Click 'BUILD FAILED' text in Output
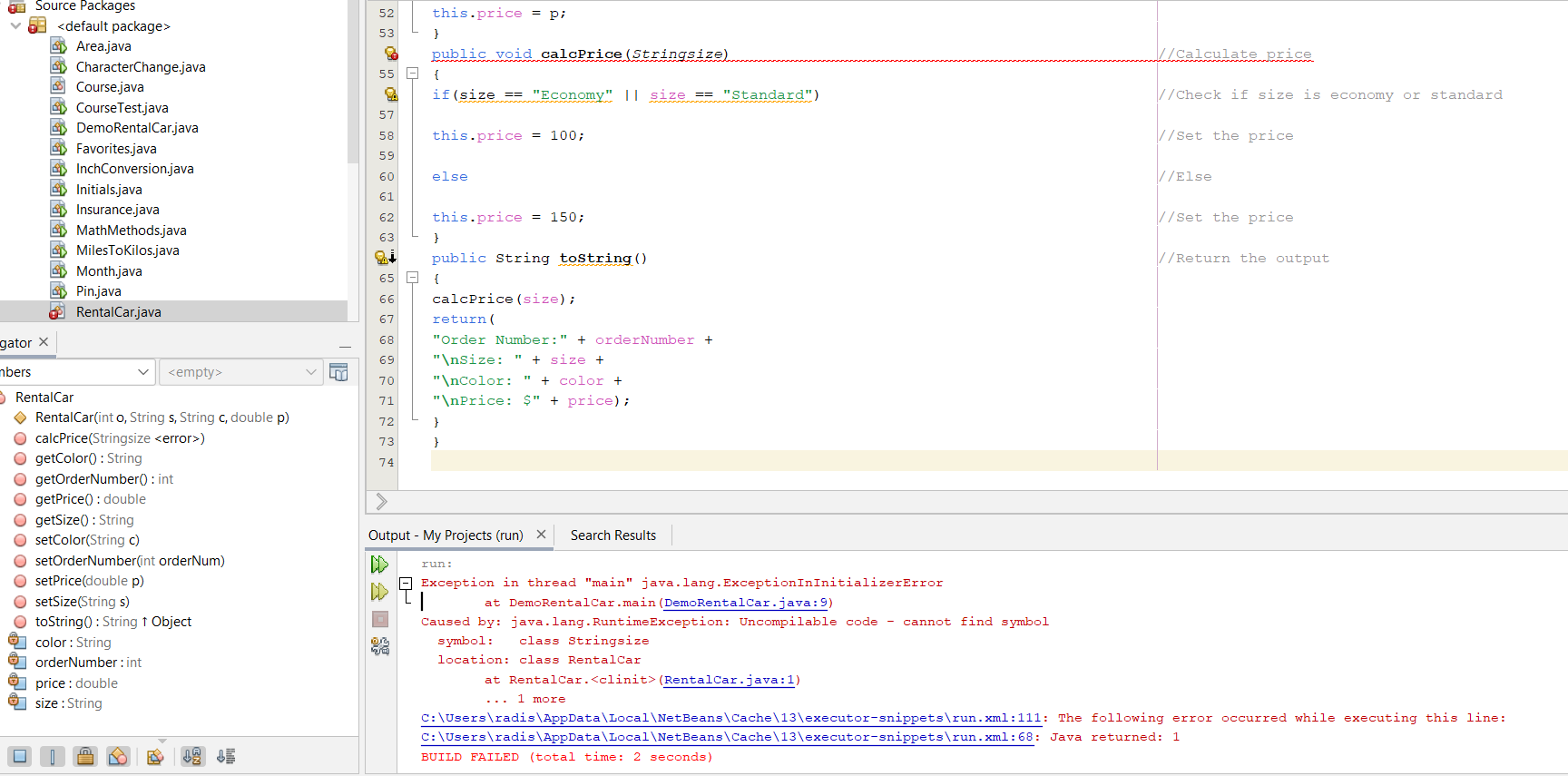This screenshot has height=776, width=1568. point(470,757)
